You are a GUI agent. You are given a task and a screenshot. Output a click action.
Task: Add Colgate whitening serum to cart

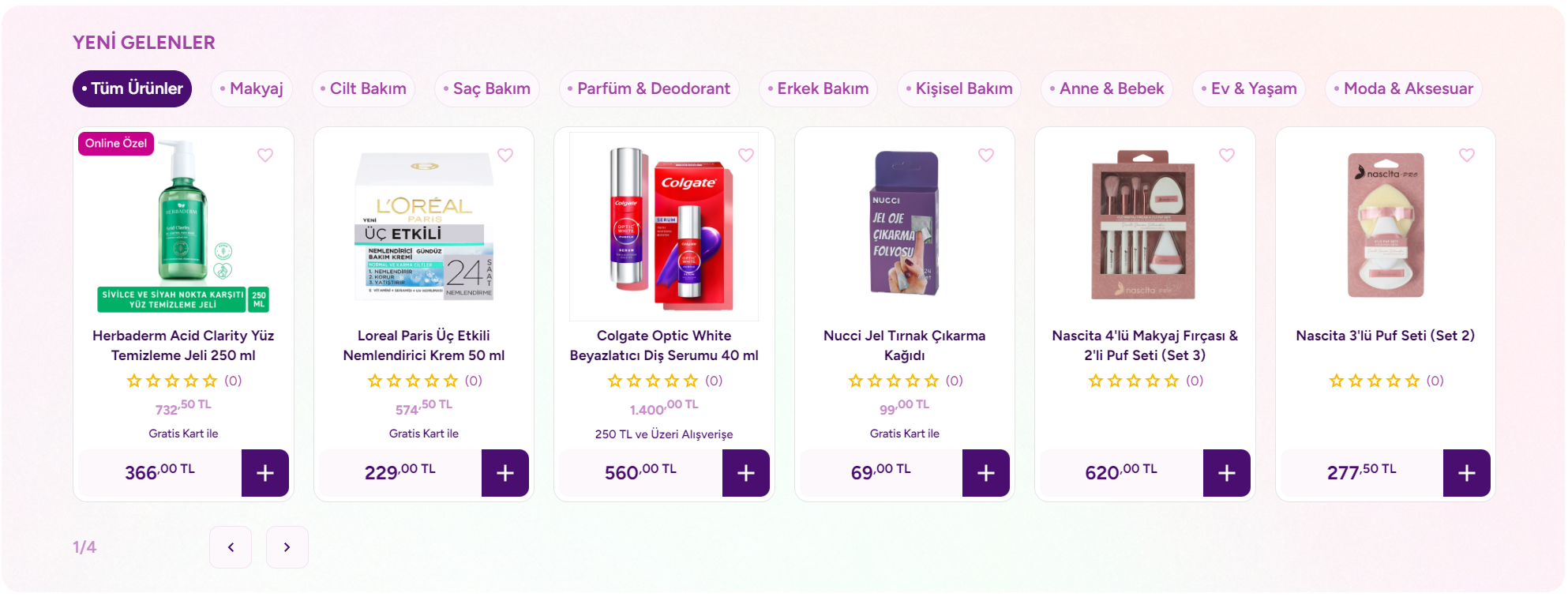[x=746, y=473]
